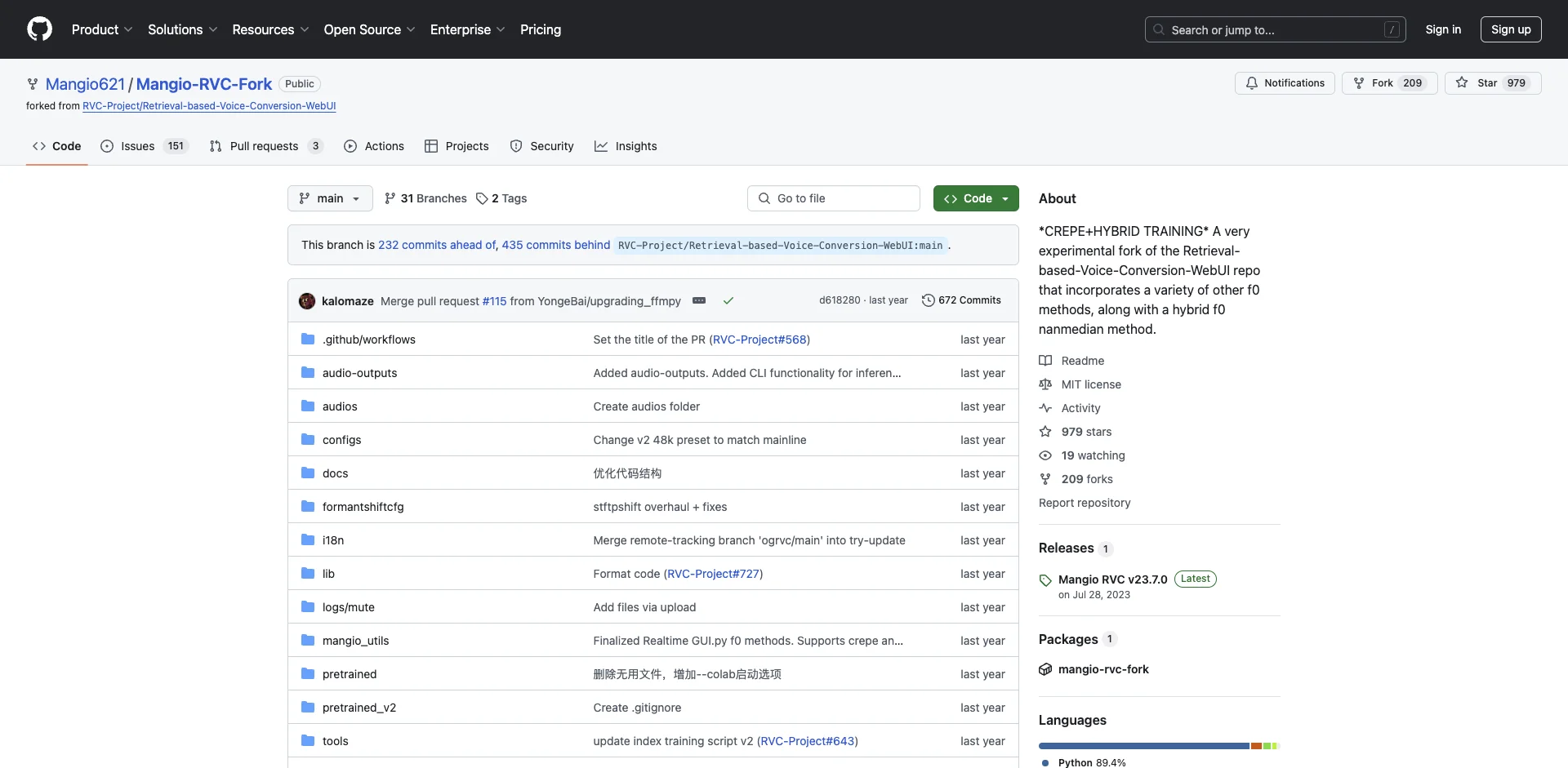The height and width of the screenshot is (768, 1568).
Task: Open the docs folder
Action: (x=335, y=473)
